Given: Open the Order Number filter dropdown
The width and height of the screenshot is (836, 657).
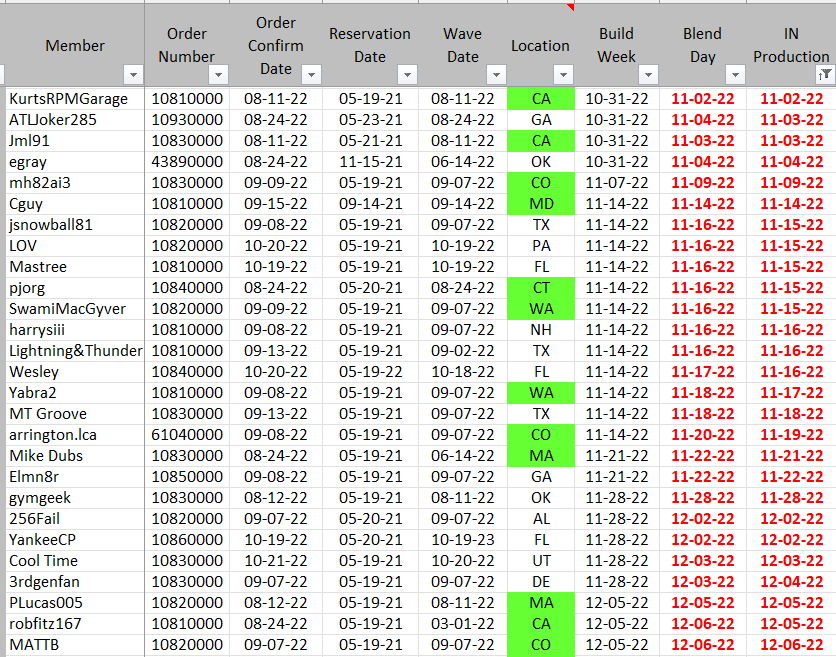Looking at the screenshot, I should pyautogui.click(x=219, y=75).
